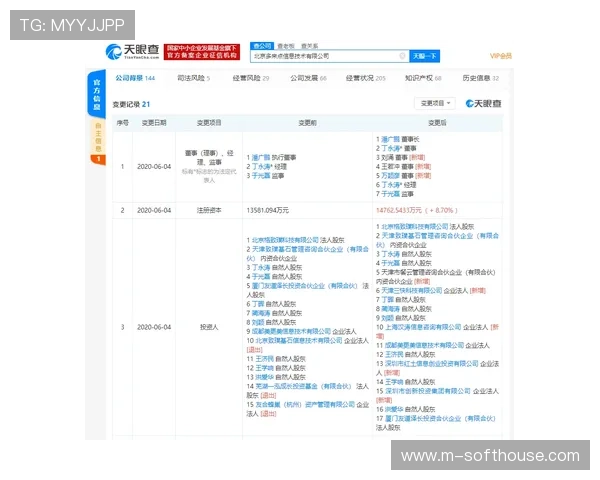Viewport: 600px width, 480px height.
Task: Open 友合蜂巢（杭州）资产管理有限公司 link
Action: point(305,405)
